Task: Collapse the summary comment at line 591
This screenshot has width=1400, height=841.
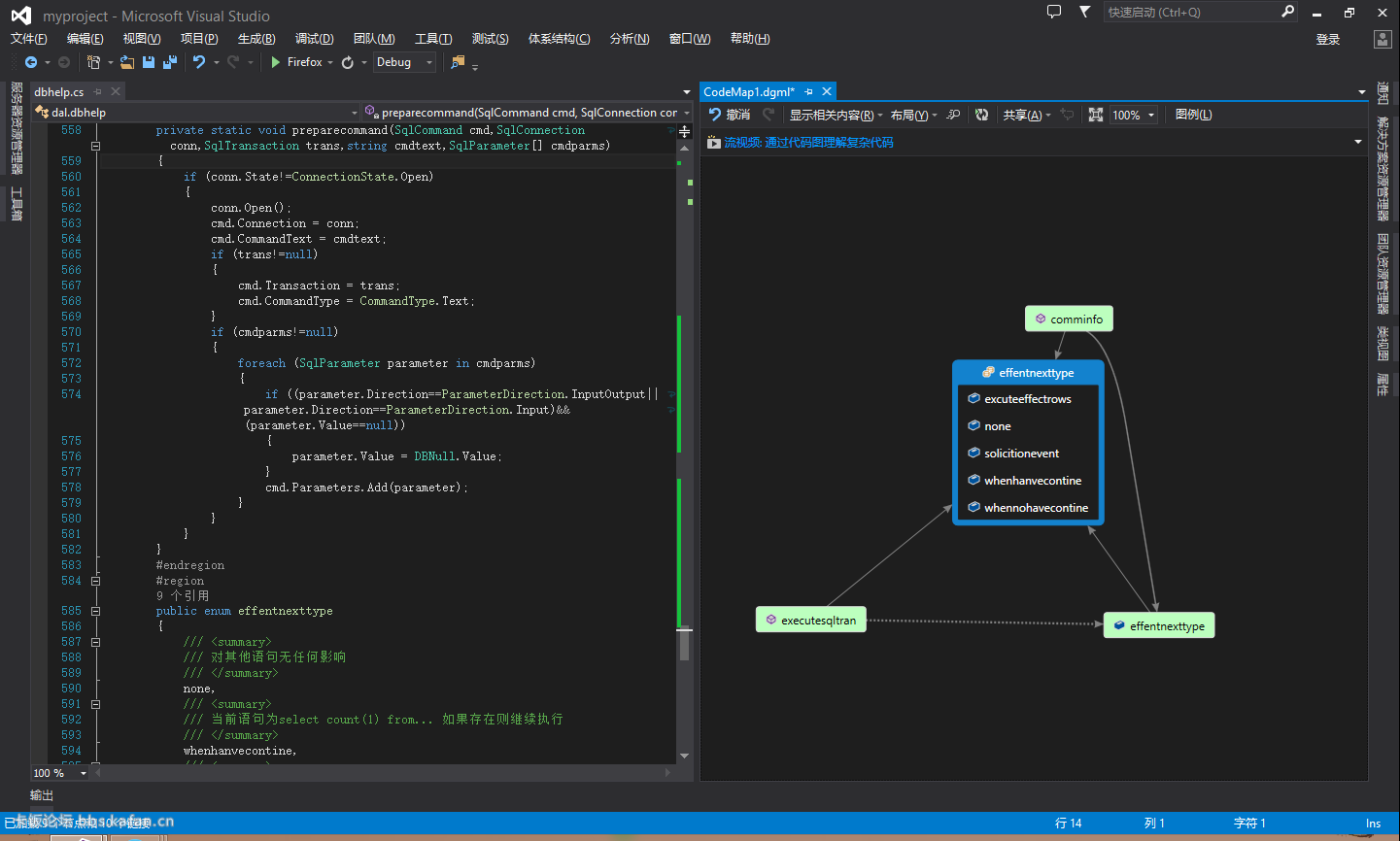Action: [x=95, y=704]
